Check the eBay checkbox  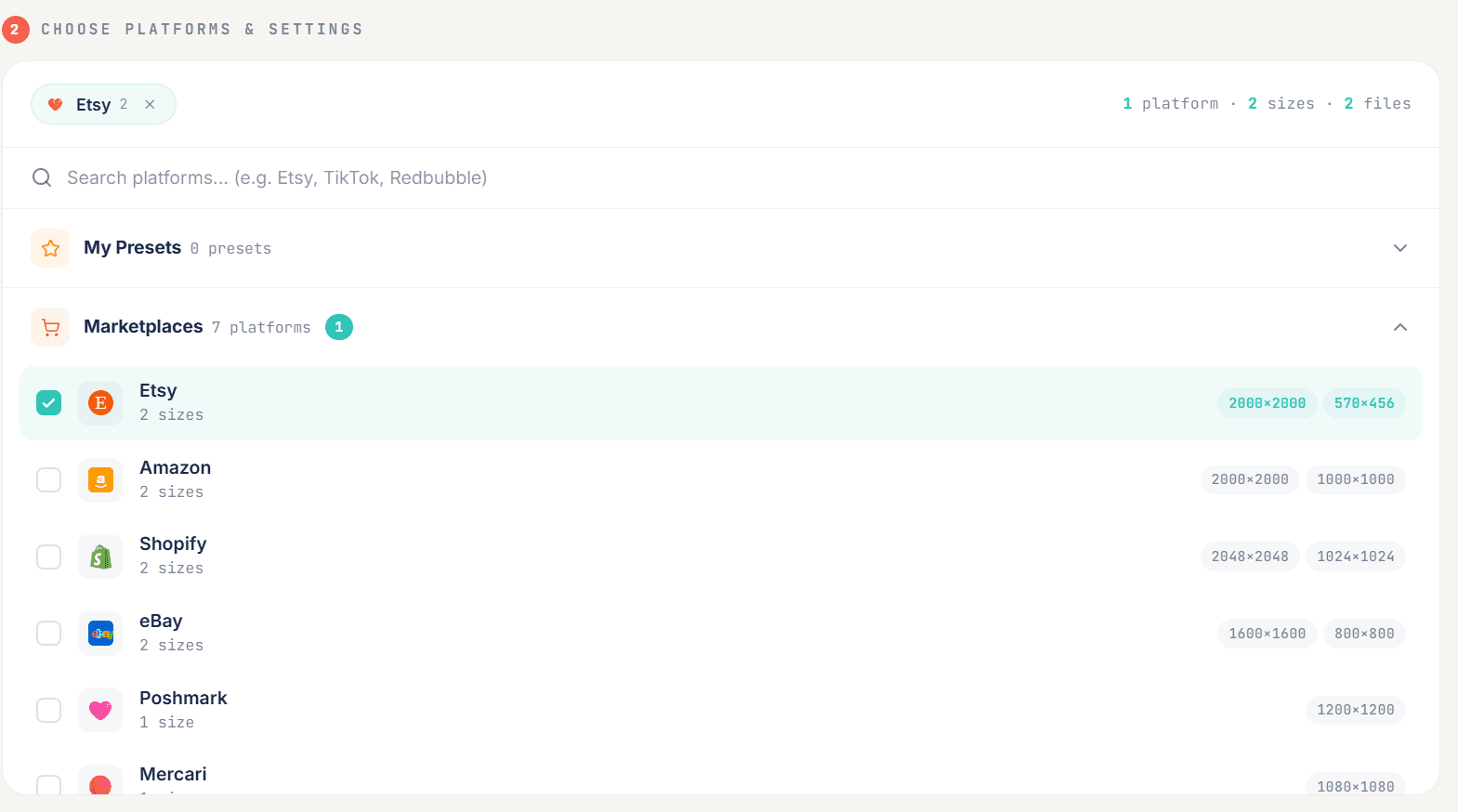pyautogui.click(x=48, y=634)
